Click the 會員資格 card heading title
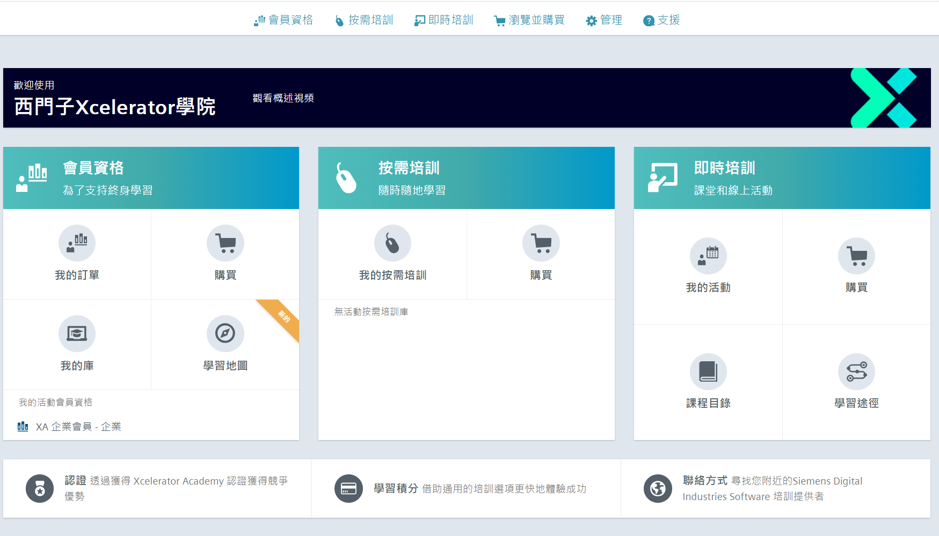Viewport: 939px width, 536px height. 93,168
